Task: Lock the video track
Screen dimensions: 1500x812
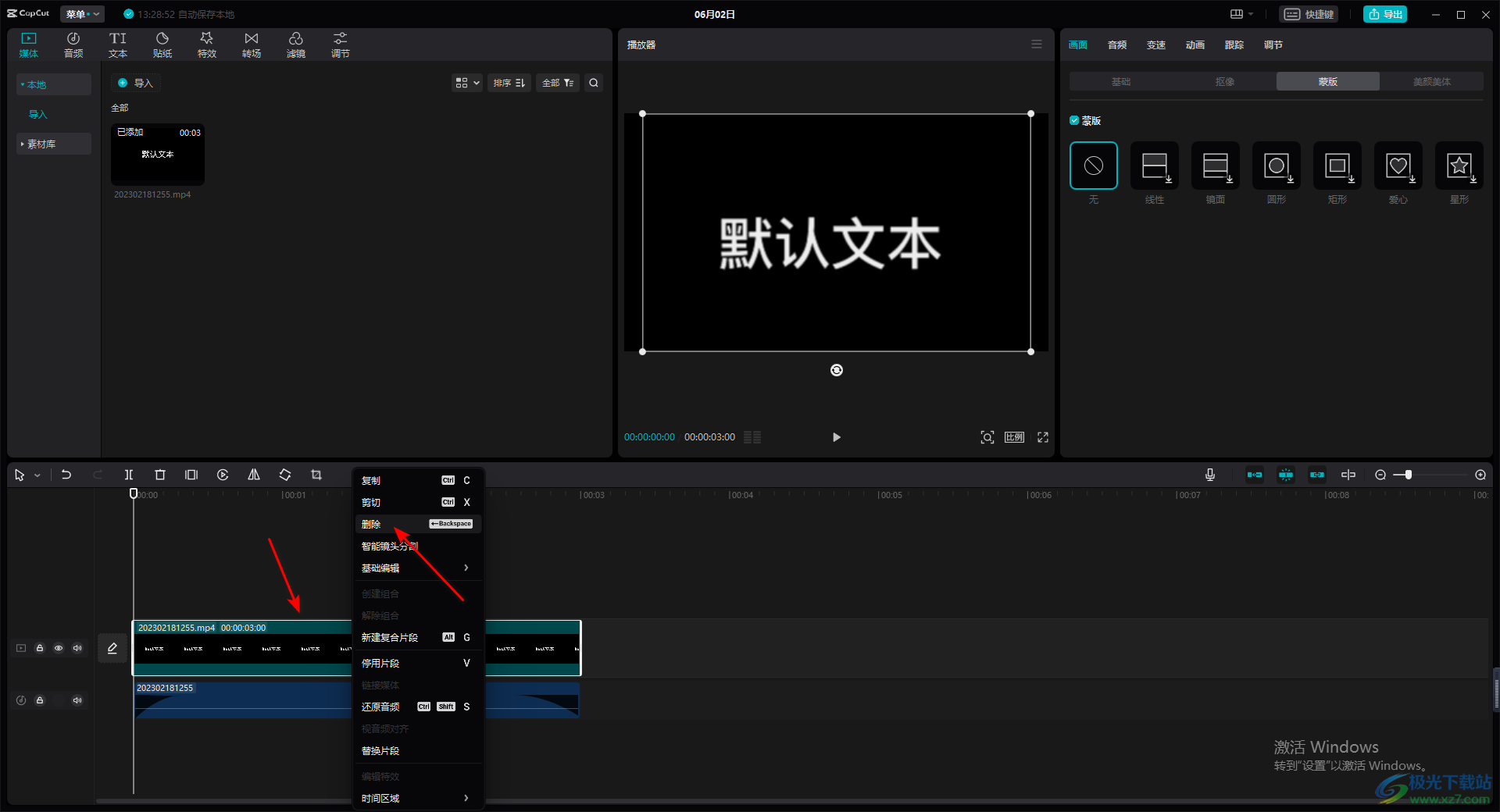Action: (x=40, y=648)
